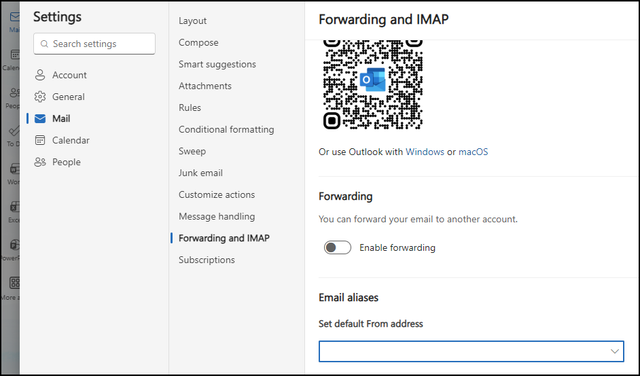Click the magnifier icon in Search settings
This screenshot has width=640, height=376.
[44, 44]
